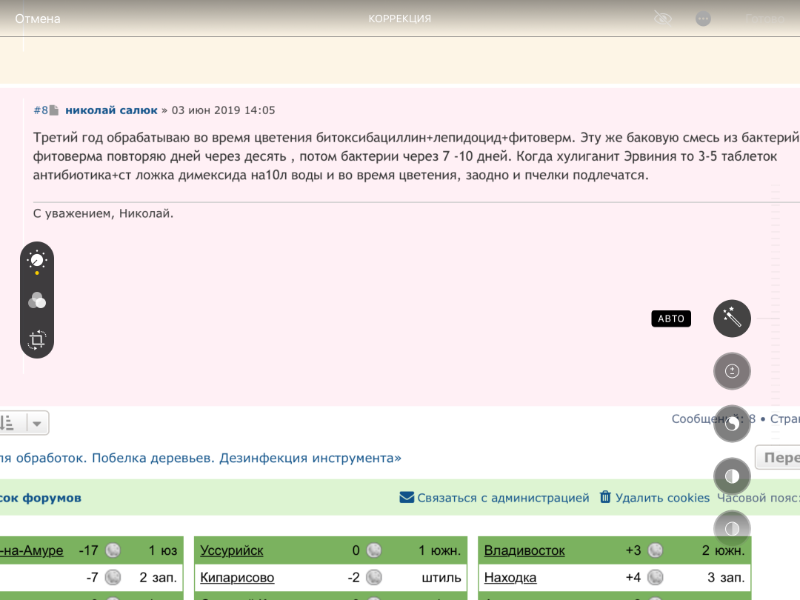The height and width of the screenshot is (600, 800).
Task: Click the wind value 1 южн. for Уссурийск
Action: [439, 551]
